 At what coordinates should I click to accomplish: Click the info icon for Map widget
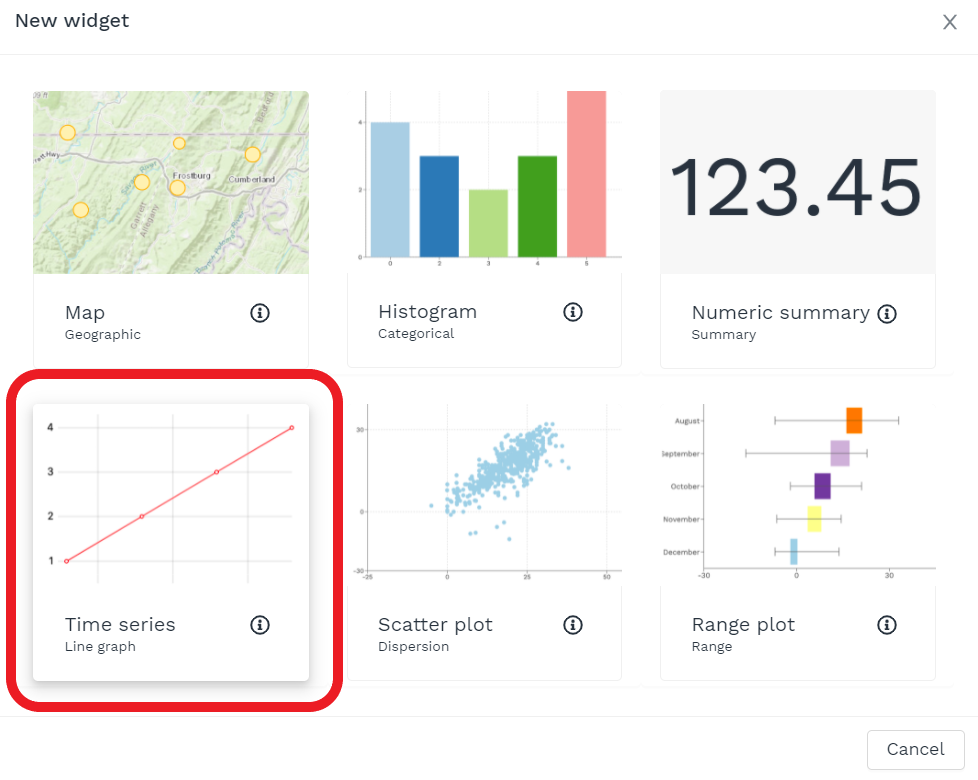click(259, 313)
